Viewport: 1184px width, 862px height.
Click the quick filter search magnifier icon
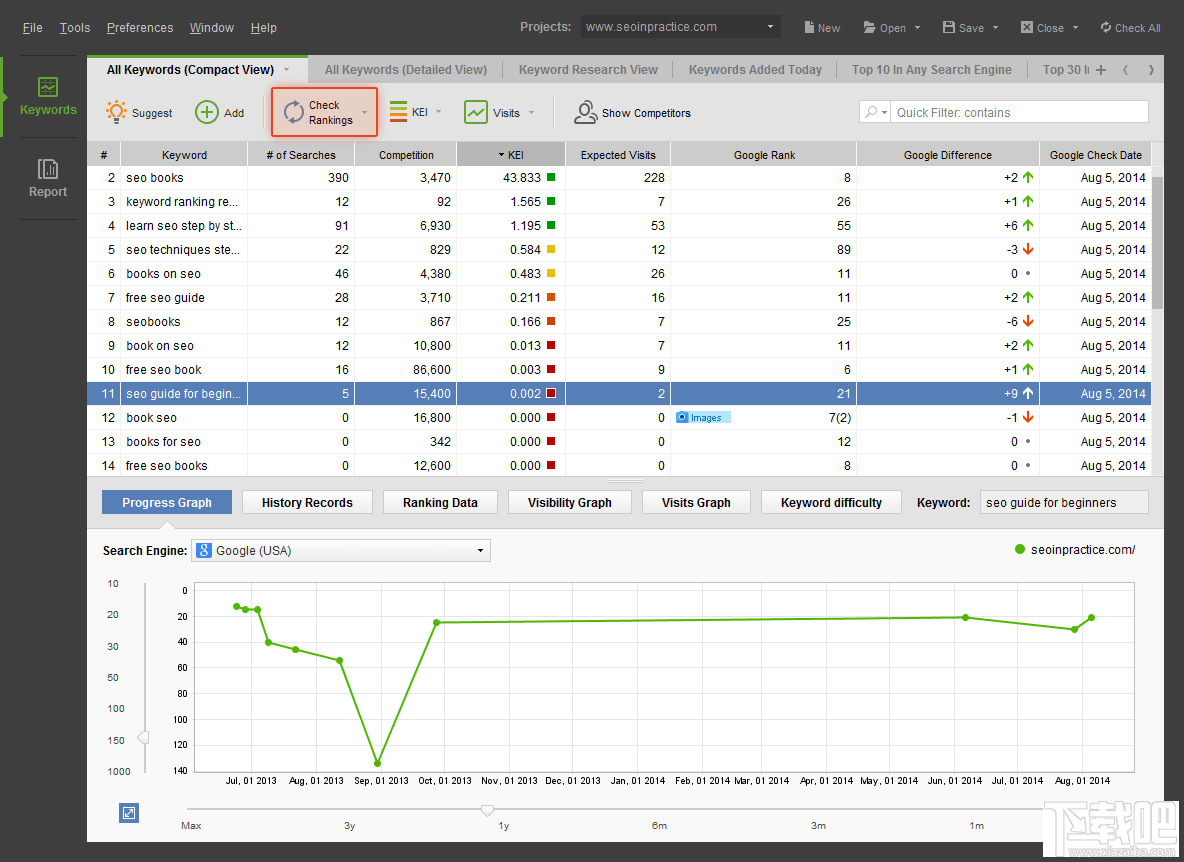(x=871, y=112)
